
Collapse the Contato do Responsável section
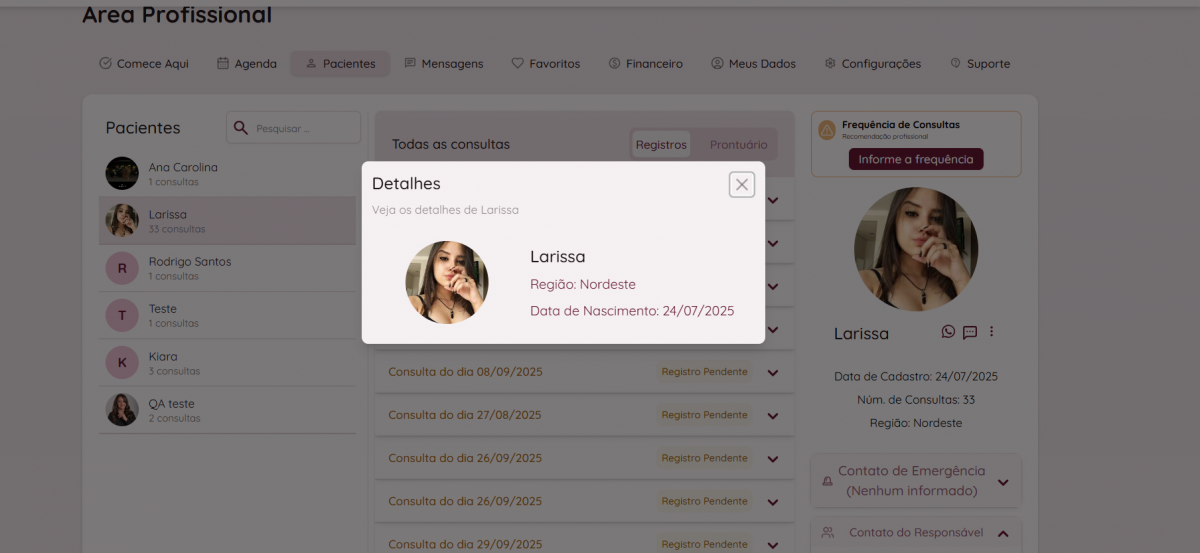coord(1003,533)
